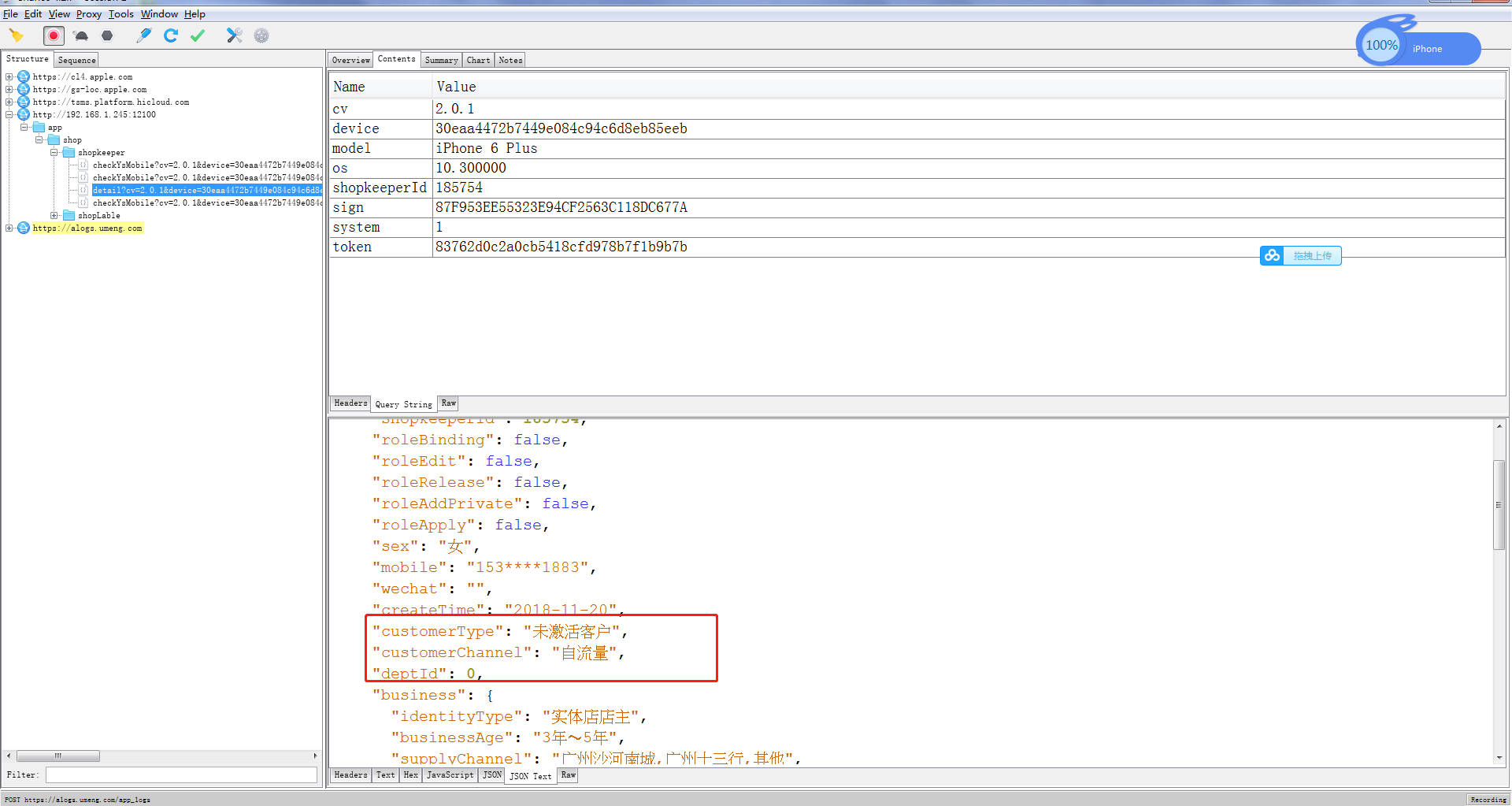Click the globe icon for c14.apple.com
Viewport: 1512px width, 806px height.
tap(24, 76)
